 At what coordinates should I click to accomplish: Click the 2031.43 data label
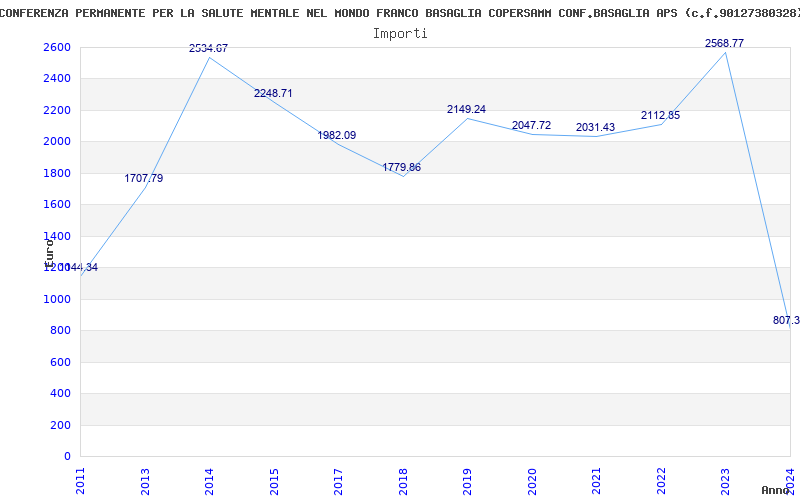[595, 128]
